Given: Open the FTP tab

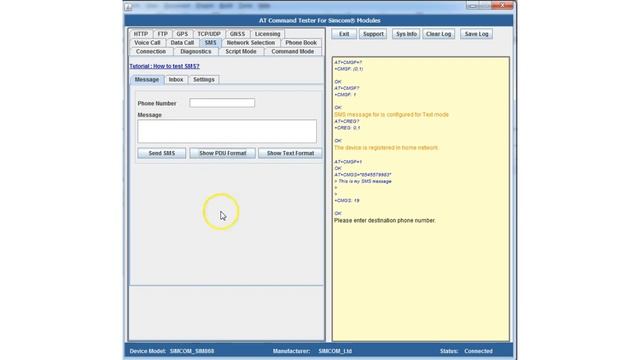Looking at the screenshot, I should click(x=162, y=34).
